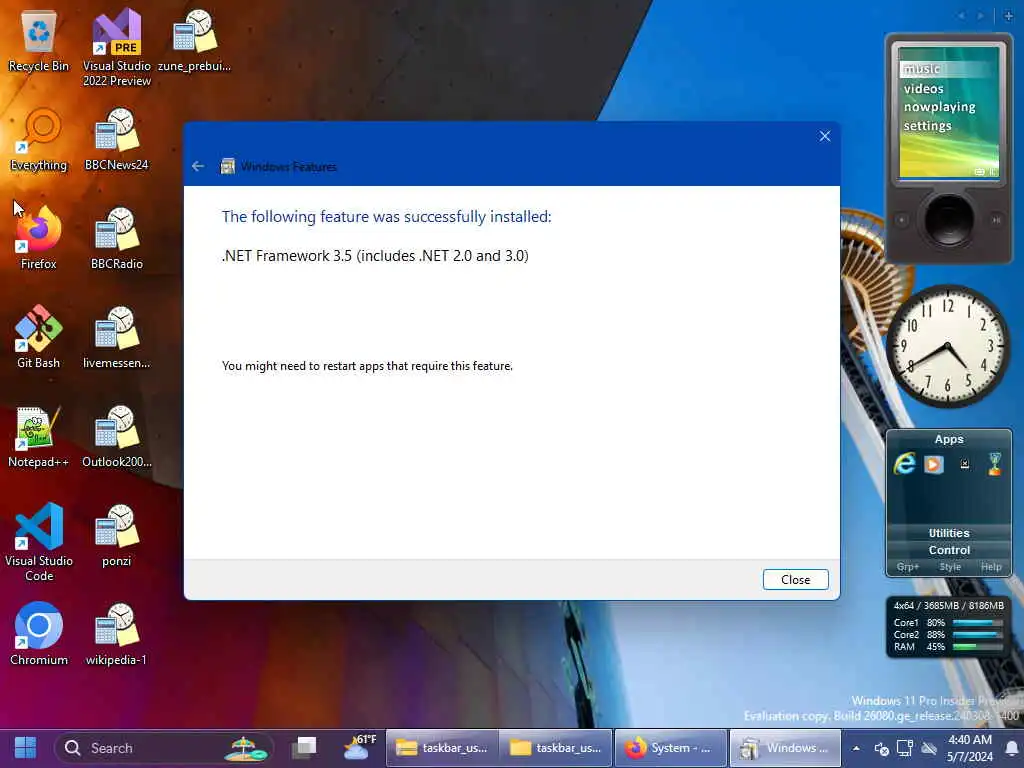
Task: Launch Visual Studio Code shortcut
Action: coord(39,543)
